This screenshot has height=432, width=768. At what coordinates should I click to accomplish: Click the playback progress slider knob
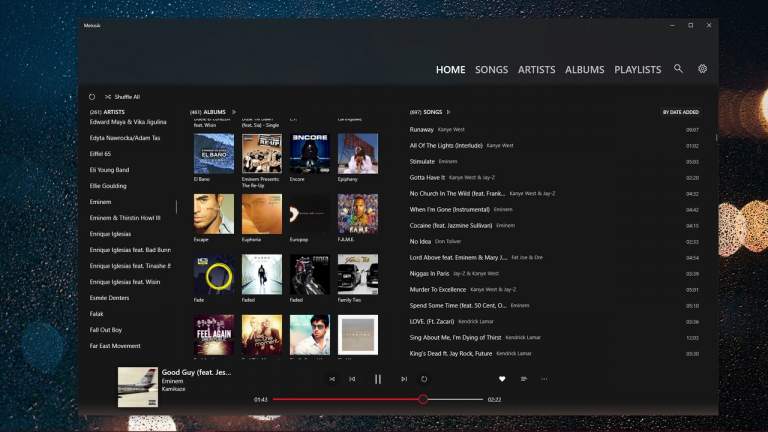coord(423,399)
